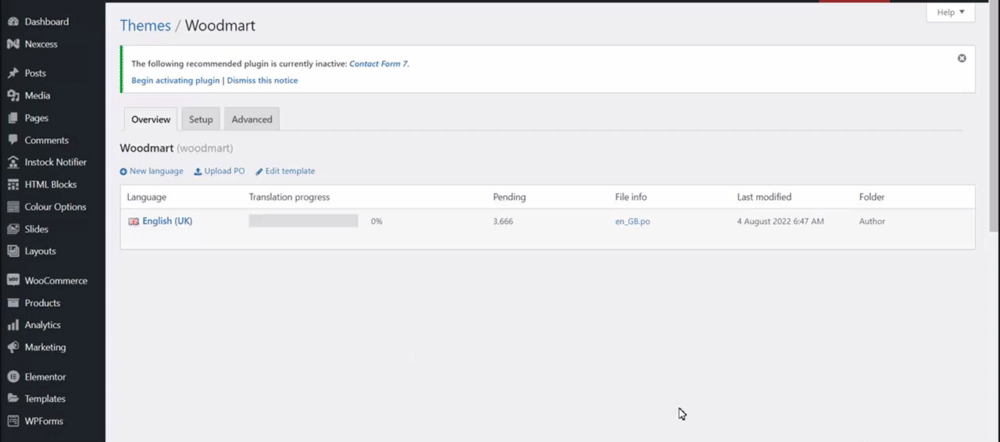The image size is (1000, 442).
Task: Click the Templates folder icon
Action: (x=13, y=399)
